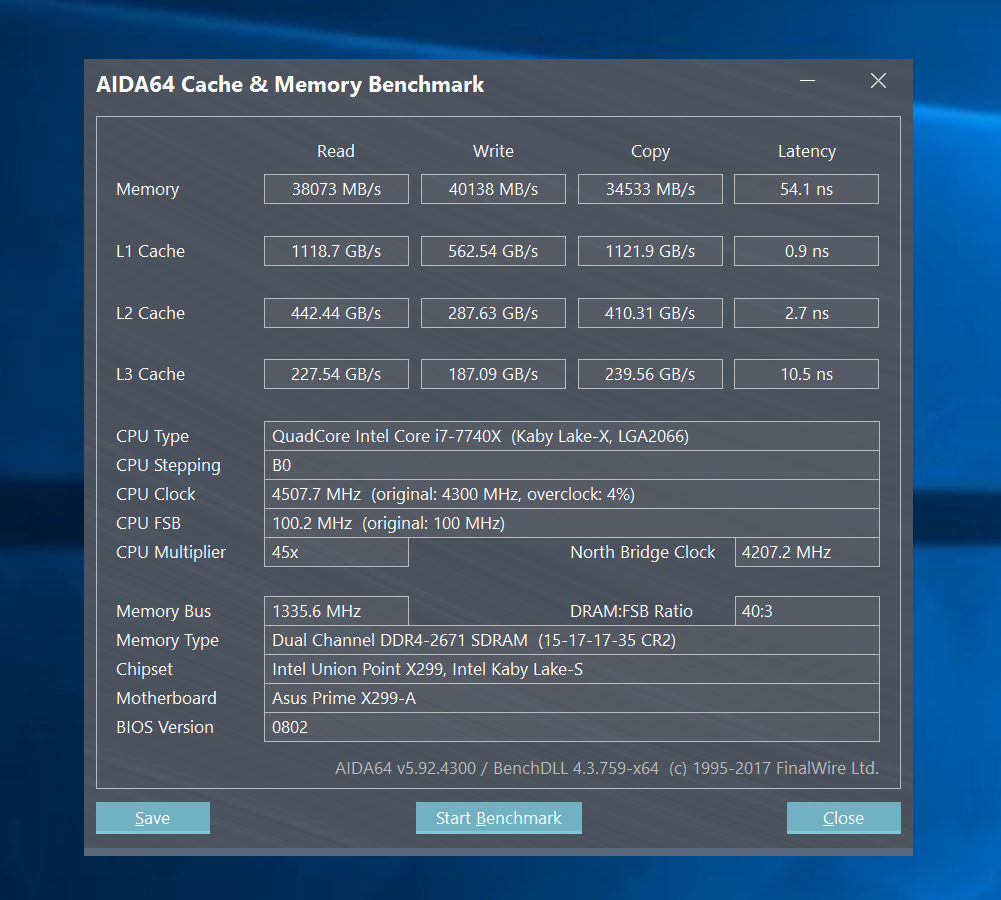The width and height of the screenshot is (1001, 900).
Task: Click L3 Cache Latency 10.5 ns
Action: (806, 374)
